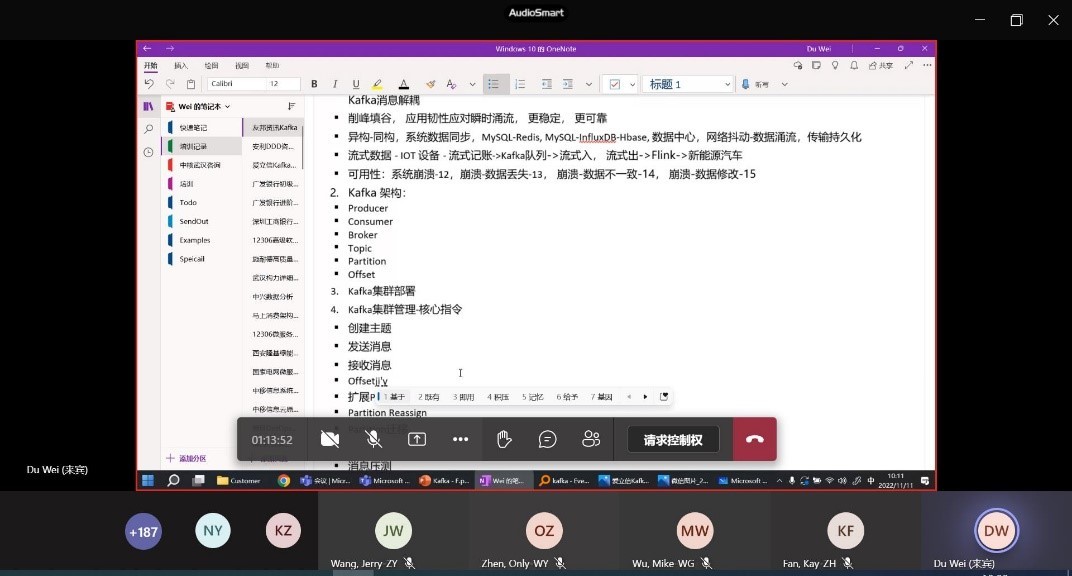Open the 标题 1 styles dropdown

(x=688, y=84)
